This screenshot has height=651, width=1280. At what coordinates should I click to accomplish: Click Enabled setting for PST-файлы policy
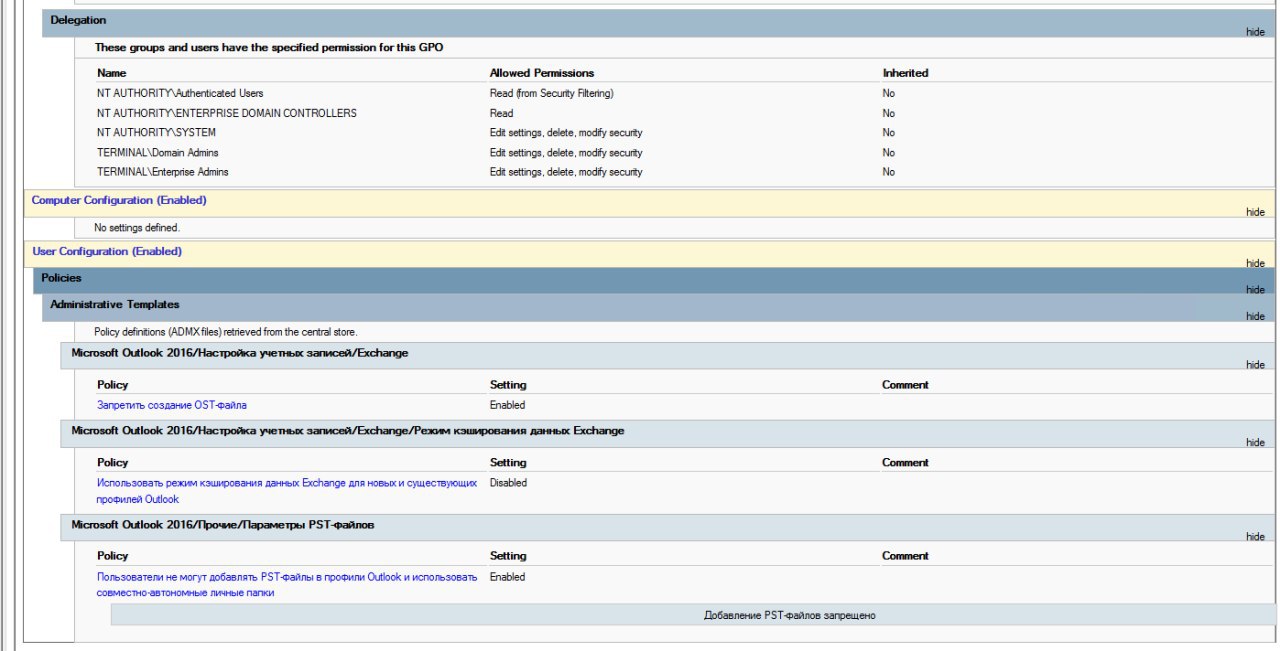click(x=507, y=577)
